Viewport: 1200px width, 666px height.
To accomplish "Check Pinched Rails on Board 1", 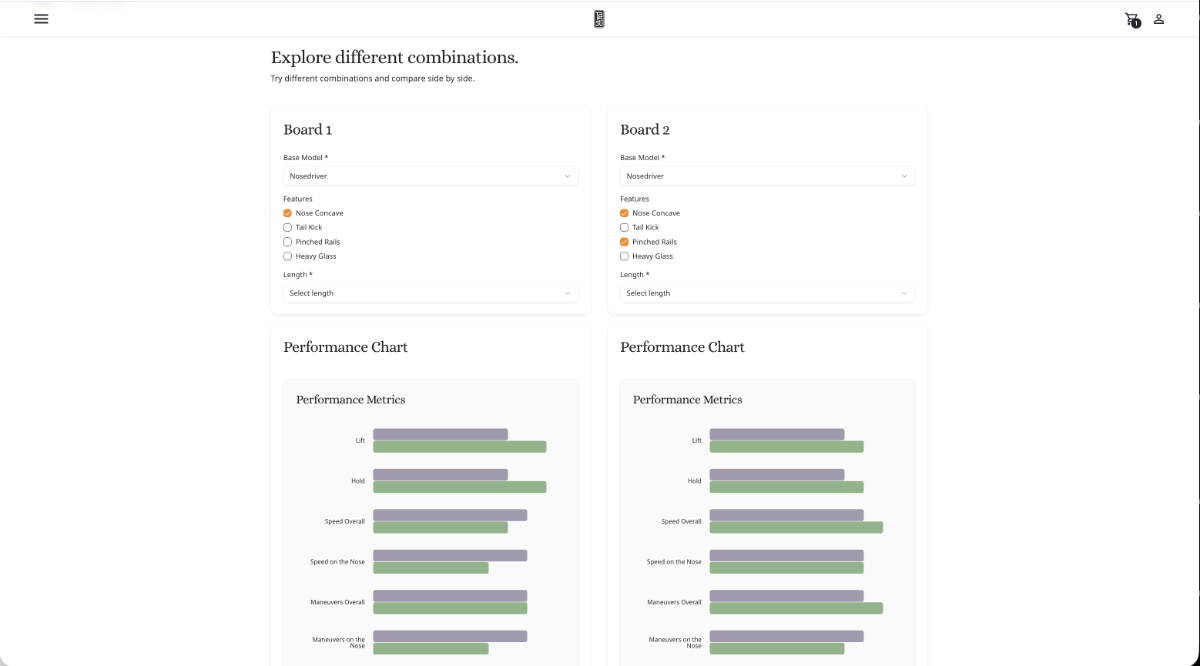I will click(287, 241).
